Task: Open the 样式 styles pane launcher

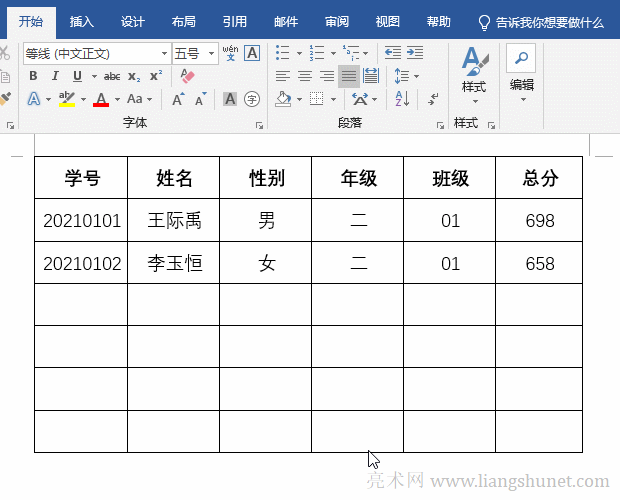Action: click(491, 126)
